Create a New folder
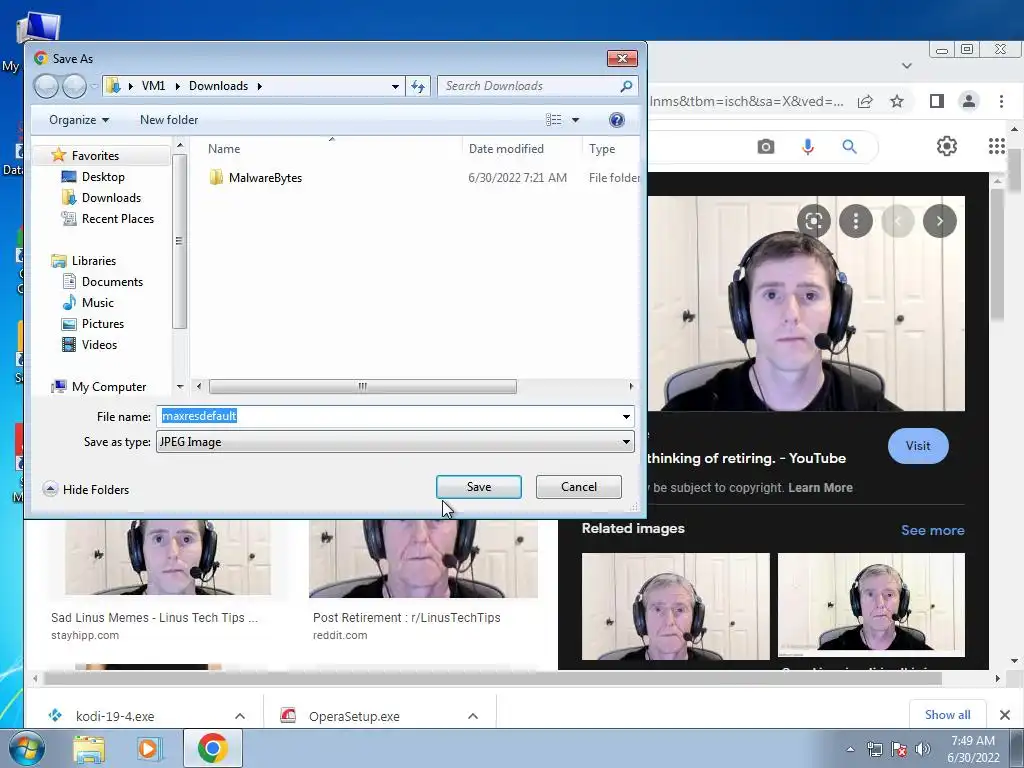Screen dimensions: 1024x768 click(x=168, y=120)
